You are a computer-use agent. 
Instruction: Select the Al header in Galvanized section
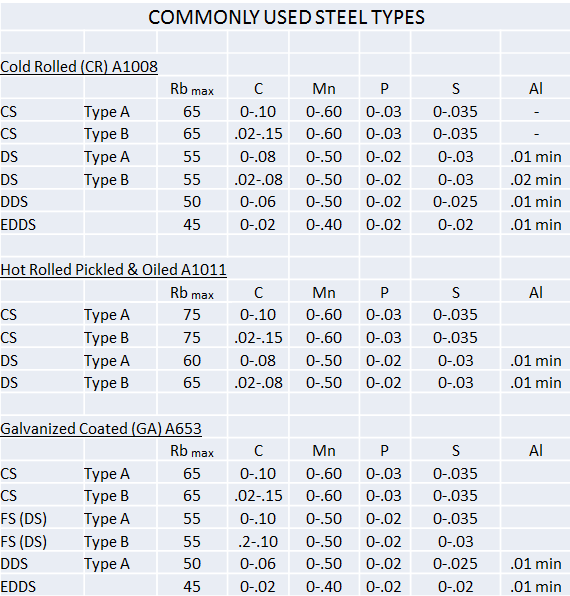tap(536, 451)
